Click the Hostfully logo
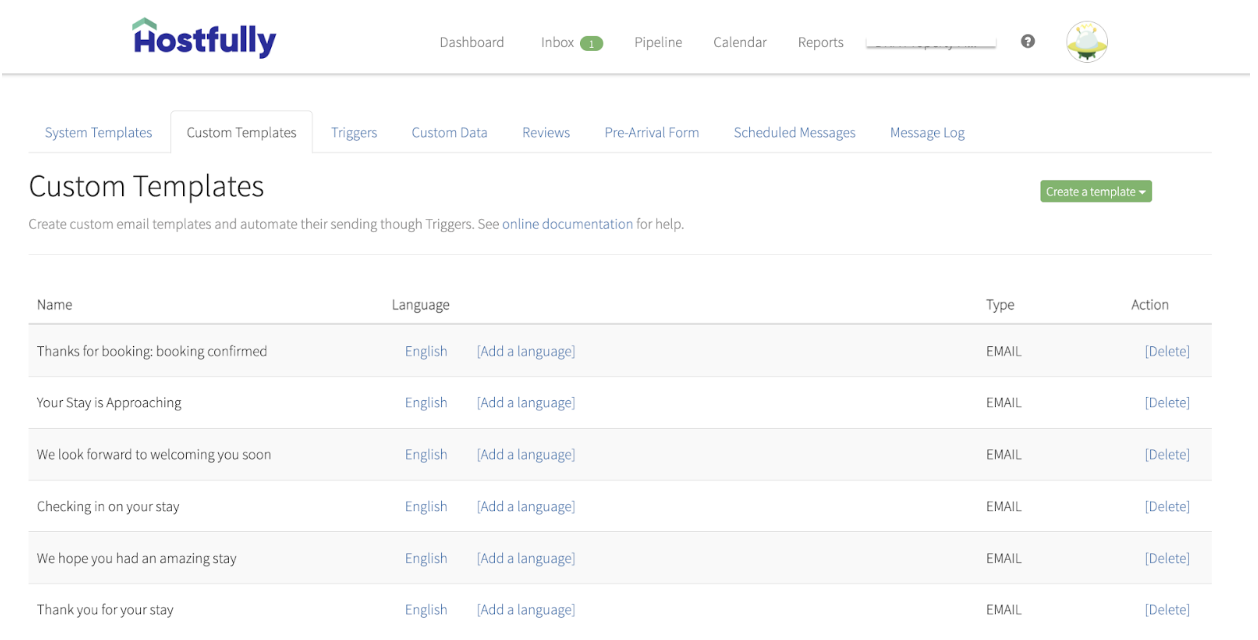The height and width of the screenshot is (640, 1258). (x=203, y=38)
